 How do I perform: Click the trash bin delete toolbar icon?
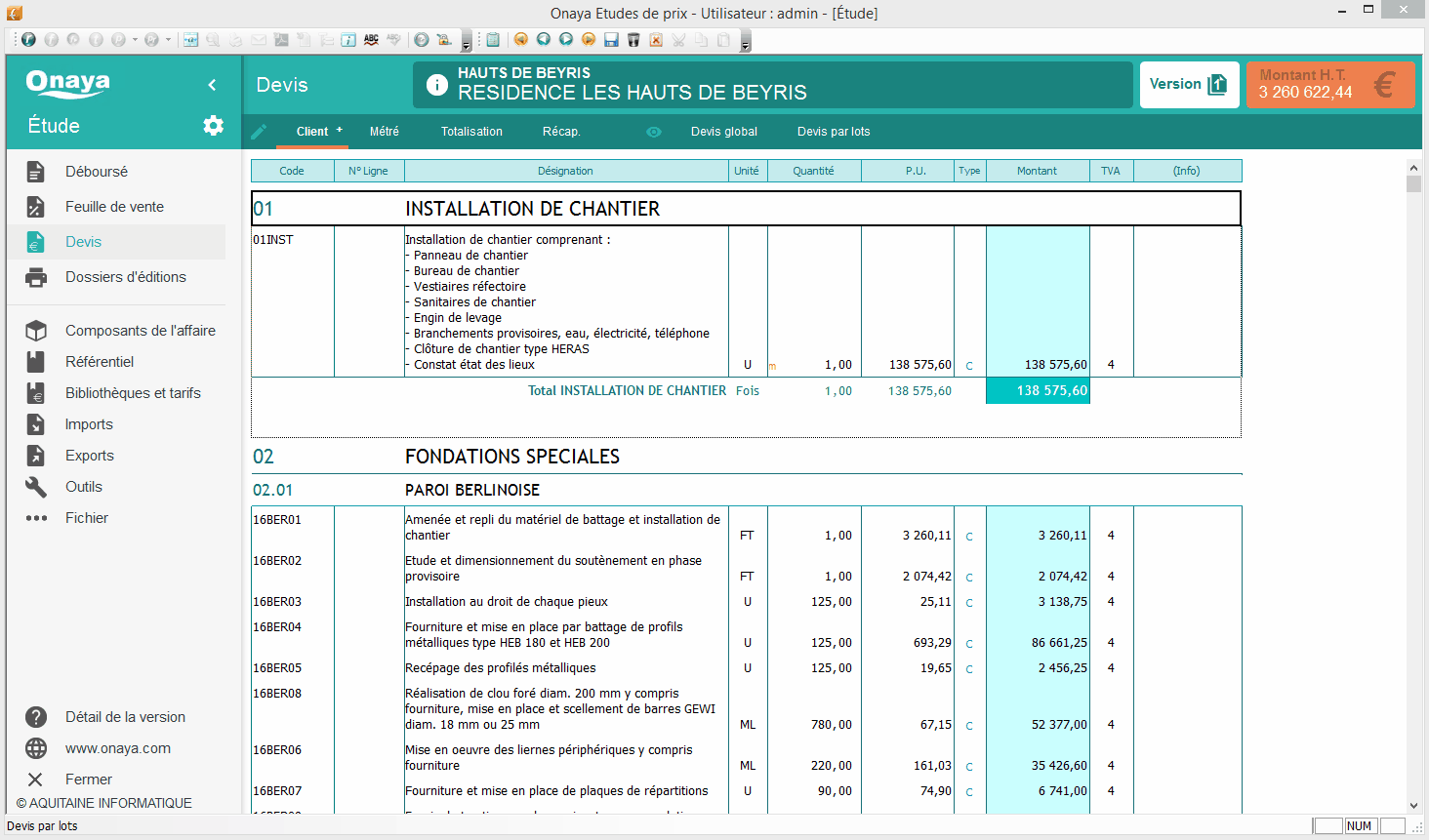pos(633,40)
